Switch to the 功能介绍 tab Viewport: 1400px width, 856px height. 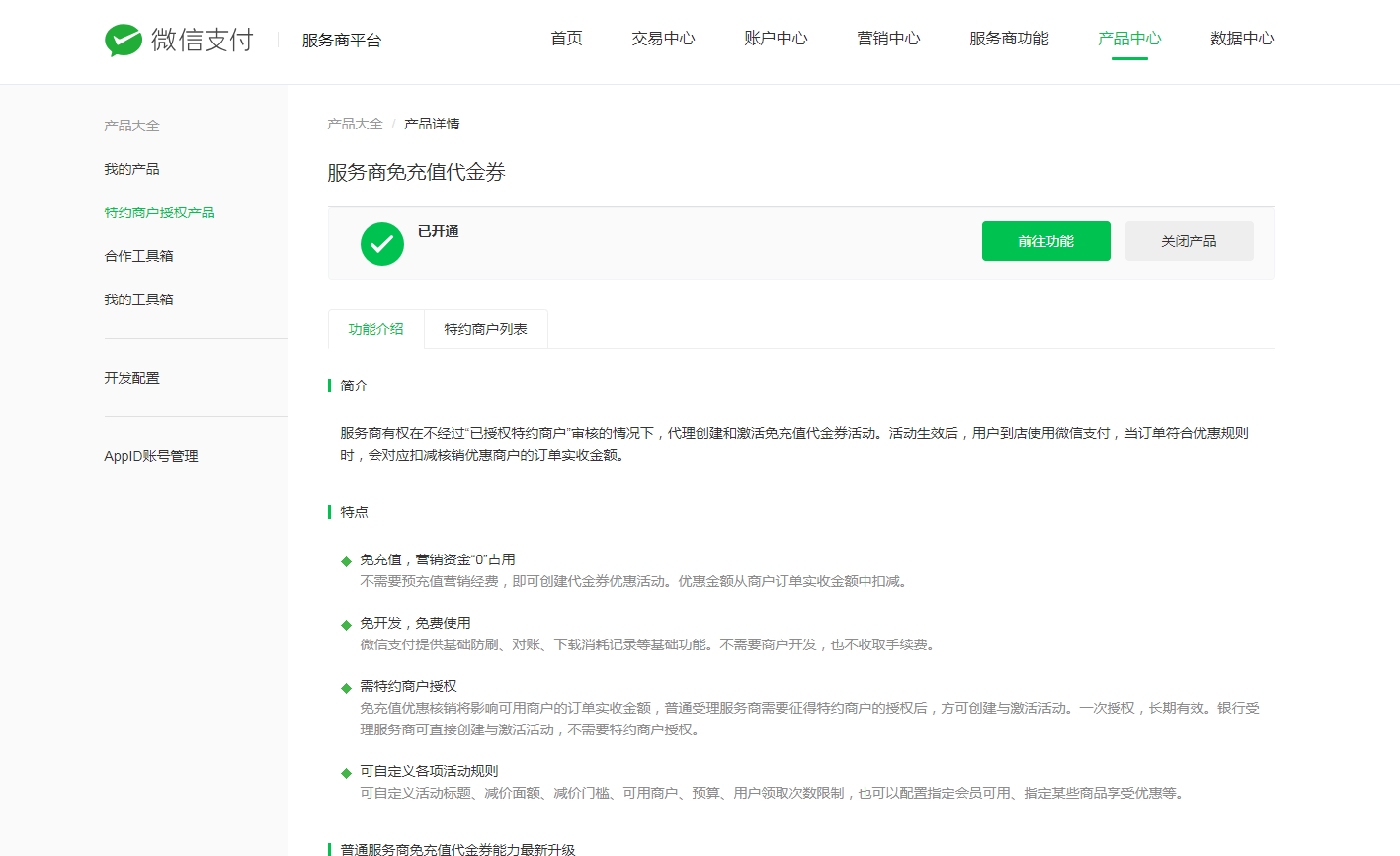375,329
